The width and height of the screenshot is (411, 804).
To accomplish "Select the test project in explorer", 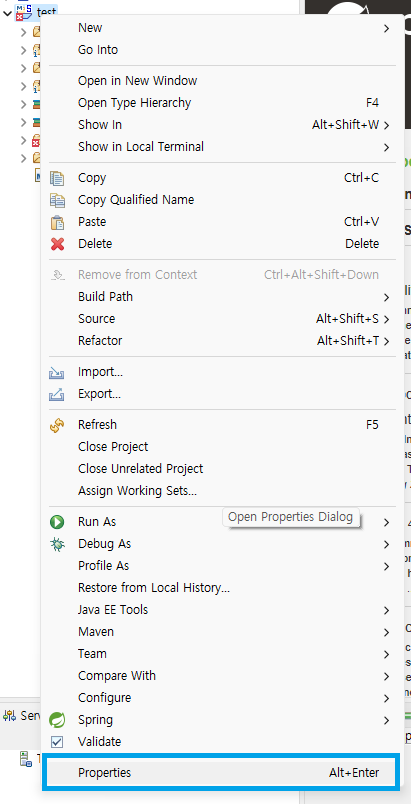I will pyautogui.click(x=47, y=12).
